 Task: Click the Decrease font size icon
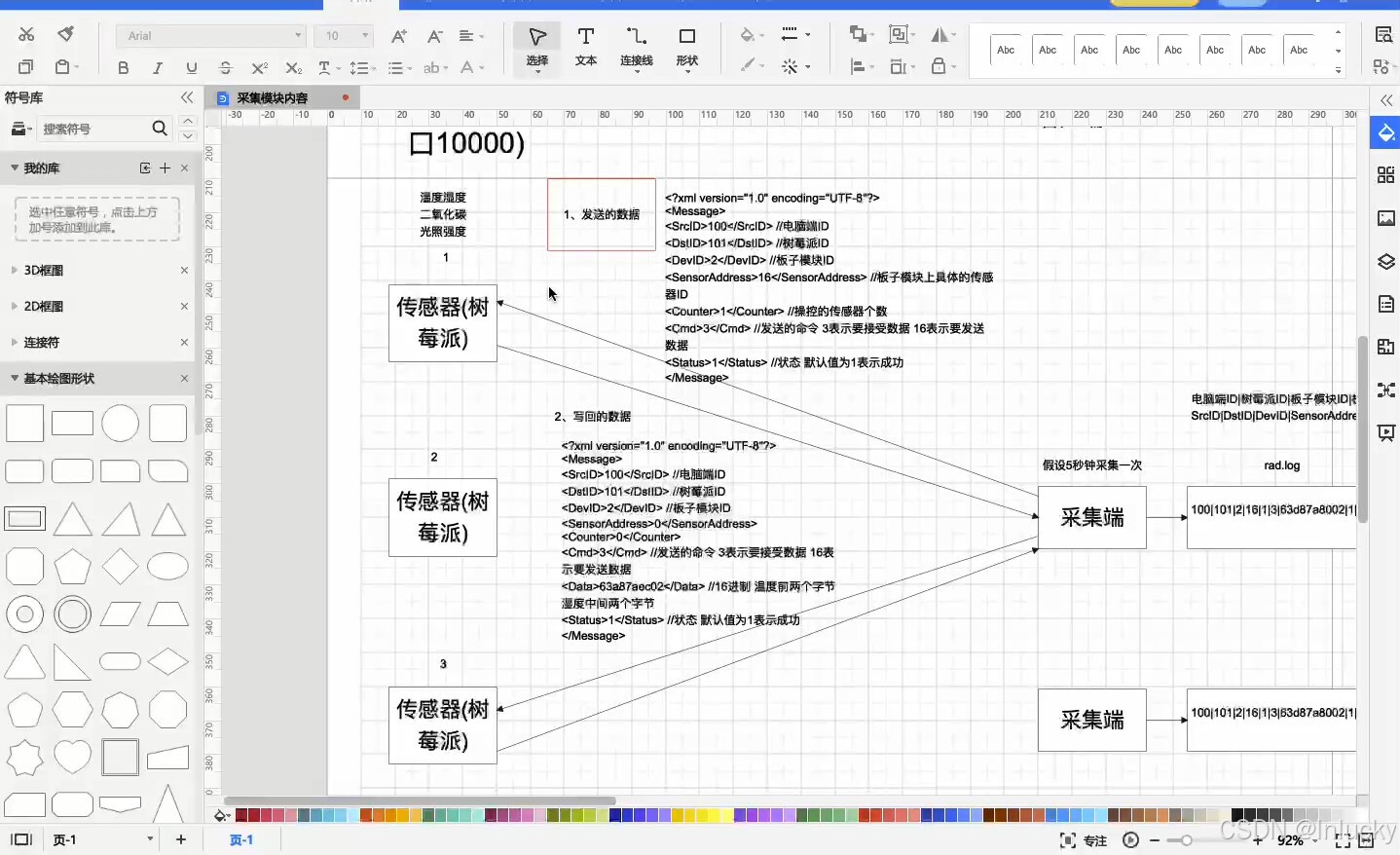pos(435,36)
